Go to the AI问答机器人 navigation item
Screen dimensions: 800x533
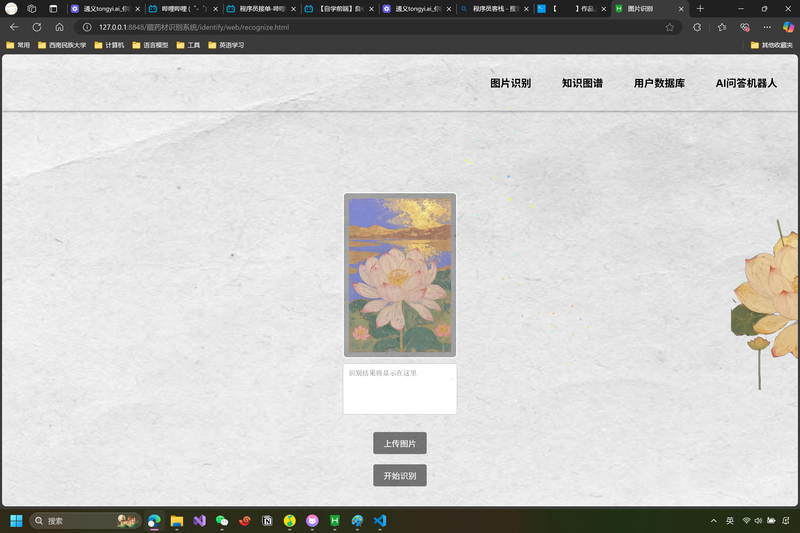tap(746, 83)
